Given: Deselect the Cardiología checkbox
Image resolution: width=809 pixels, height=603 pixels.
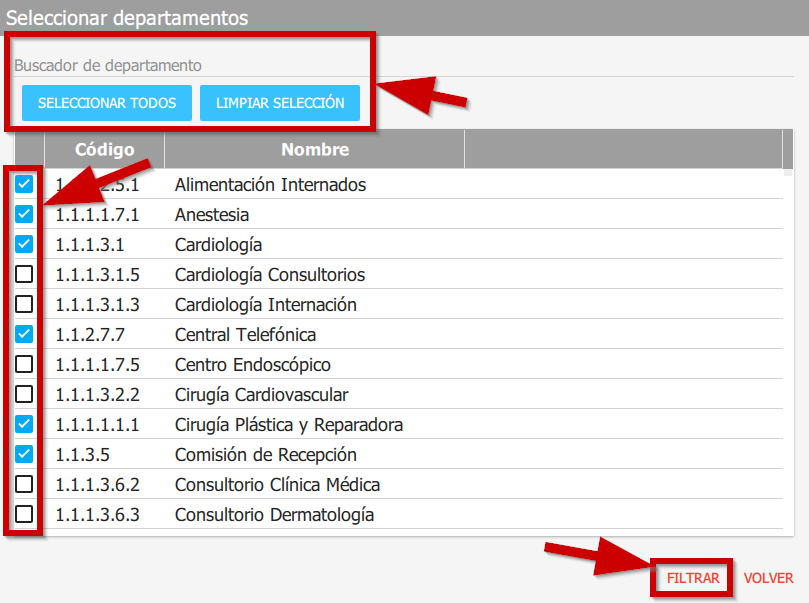Looking at the screenshot, I should (x=24, y=244).
